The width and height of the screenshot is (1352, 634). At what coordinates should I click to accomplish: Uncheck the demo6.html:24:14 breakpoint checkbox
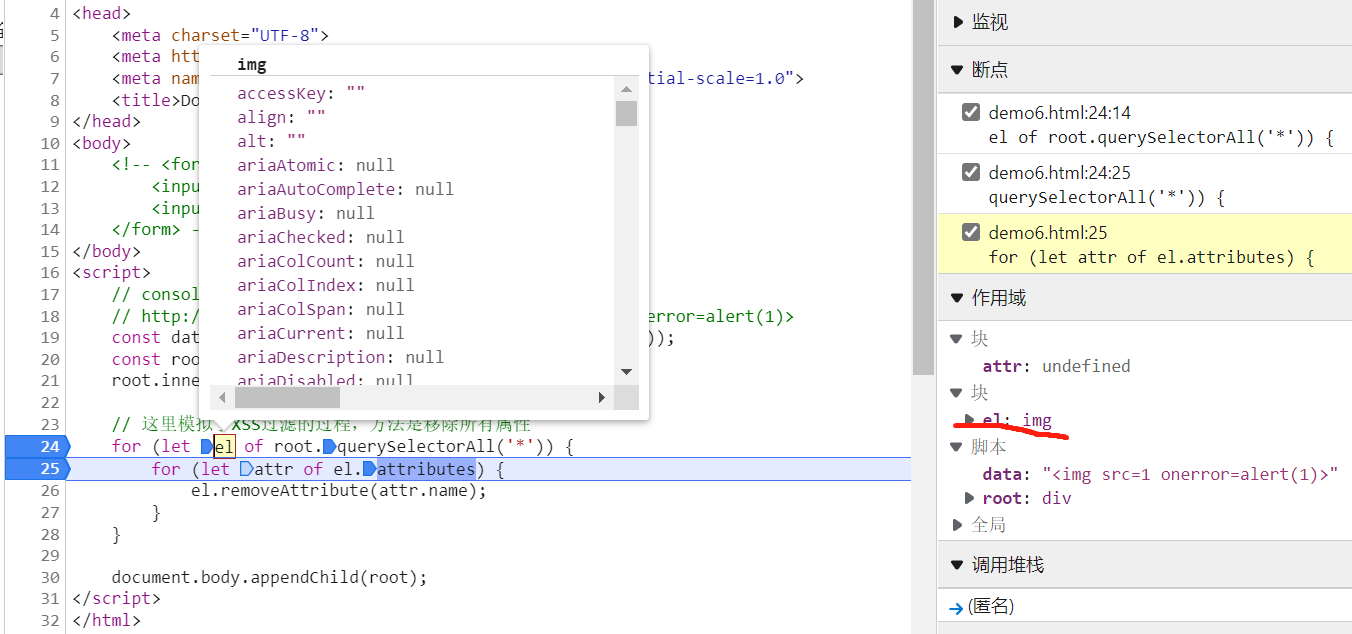tap(970, 113)
